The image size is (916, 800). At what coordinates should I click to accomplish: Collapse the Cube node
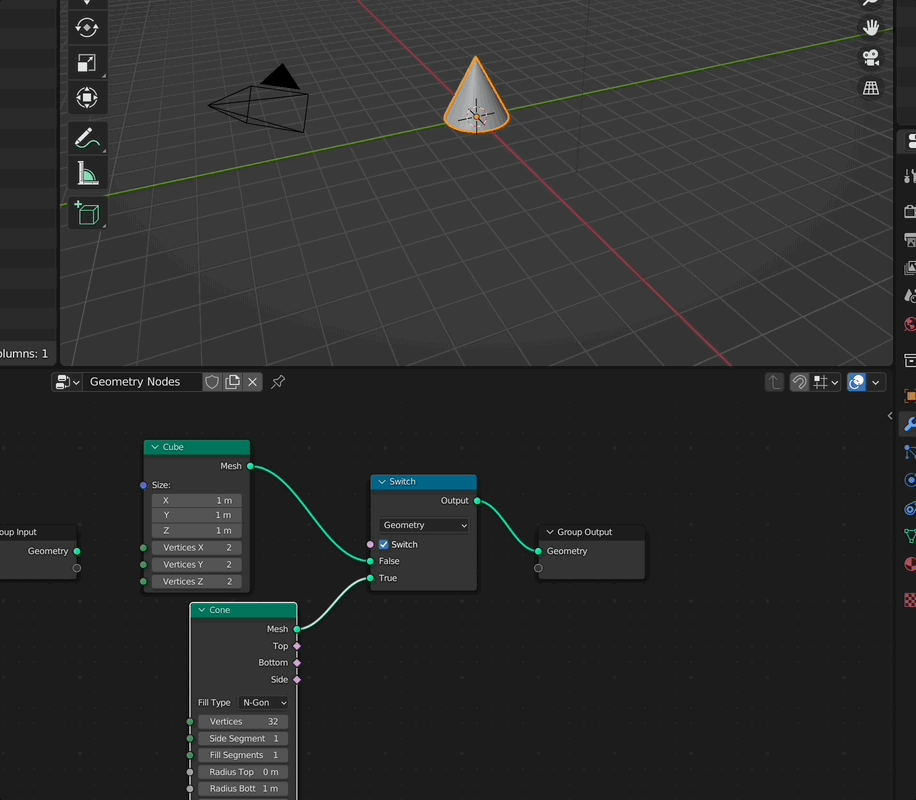click(x=155, y=447)
